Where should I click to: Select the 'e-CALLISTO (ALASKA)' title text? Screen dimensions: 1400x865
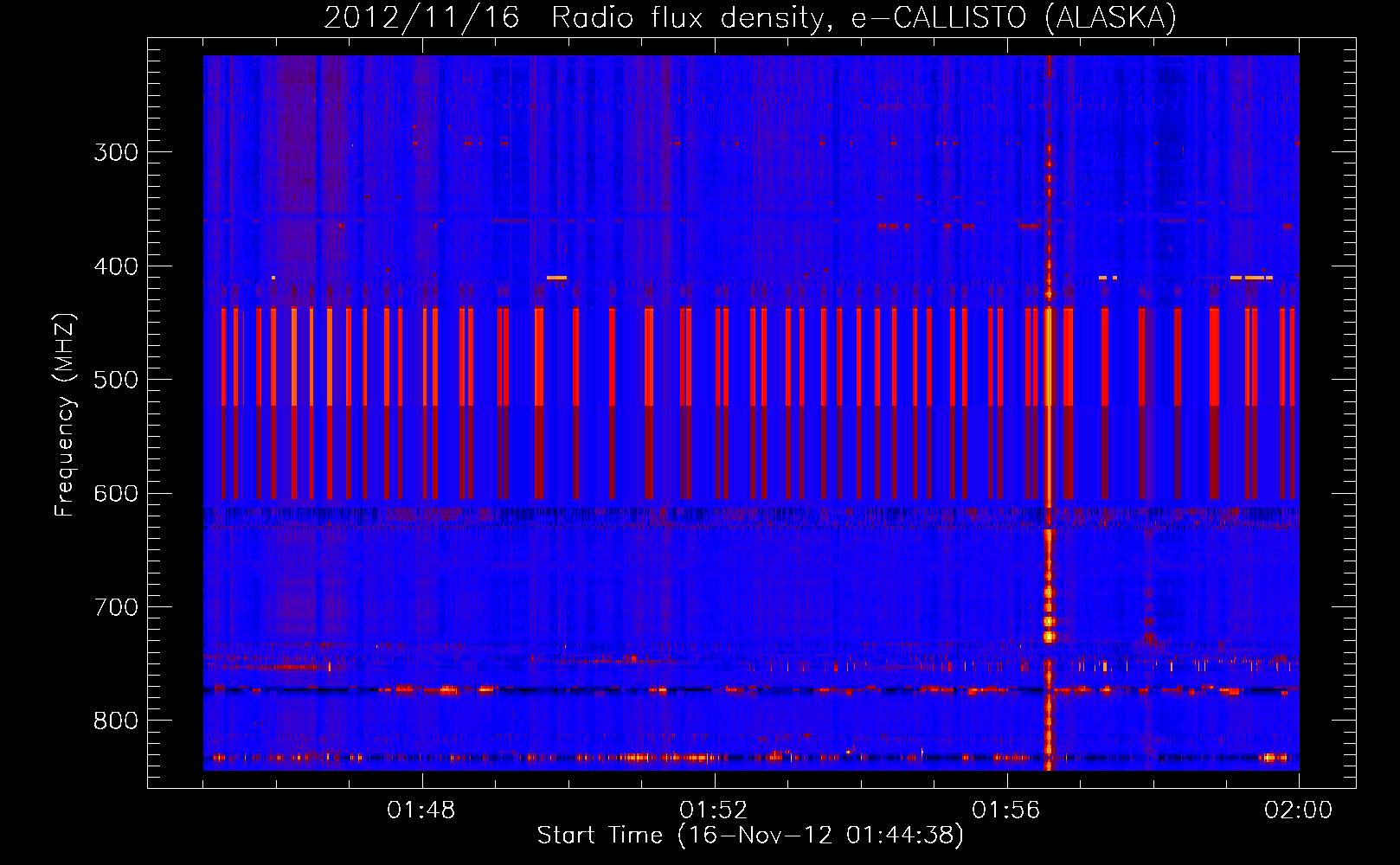[1014, 17]
